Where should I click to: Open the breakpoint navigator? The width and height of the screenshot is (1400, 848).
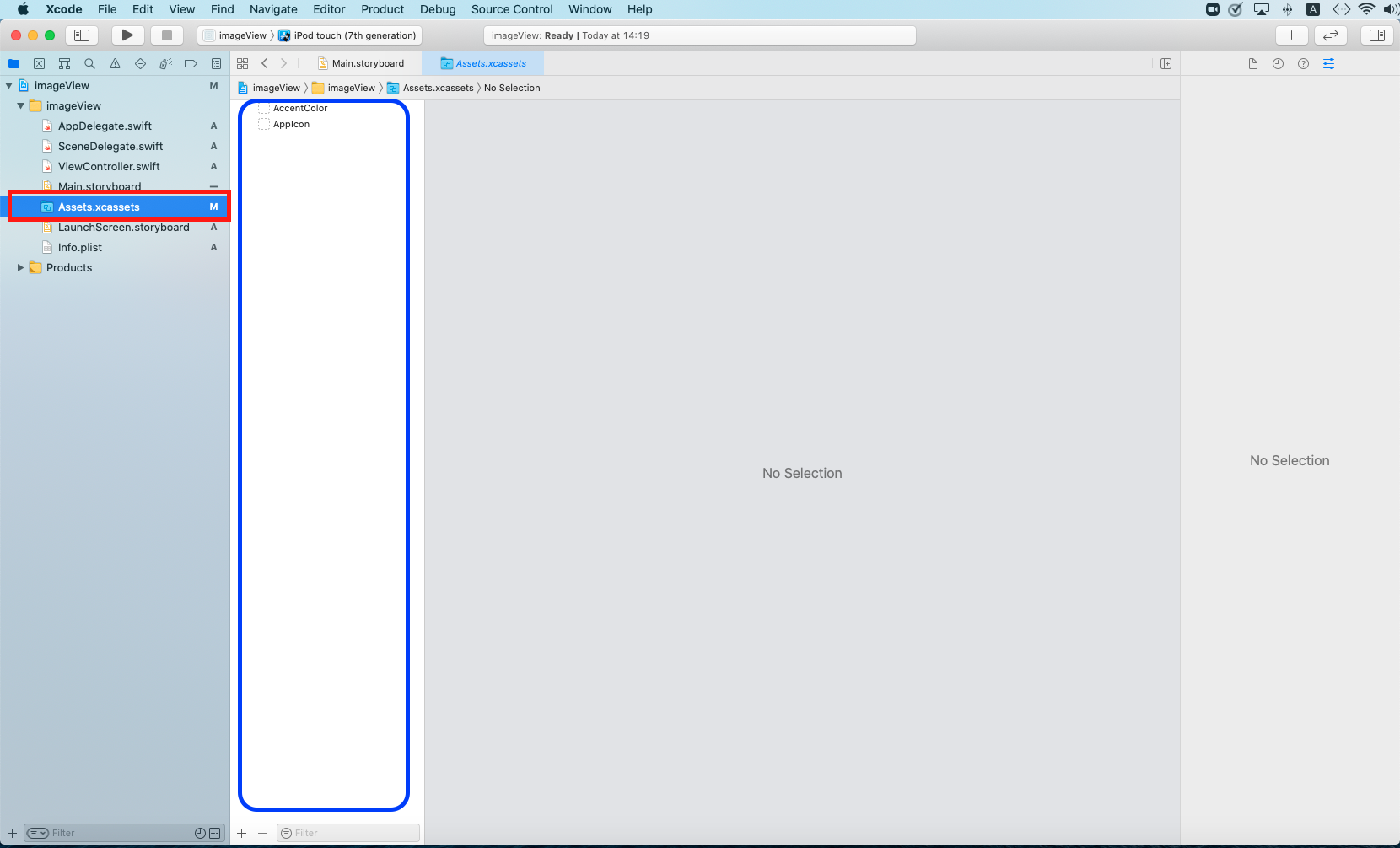(191, 63)
